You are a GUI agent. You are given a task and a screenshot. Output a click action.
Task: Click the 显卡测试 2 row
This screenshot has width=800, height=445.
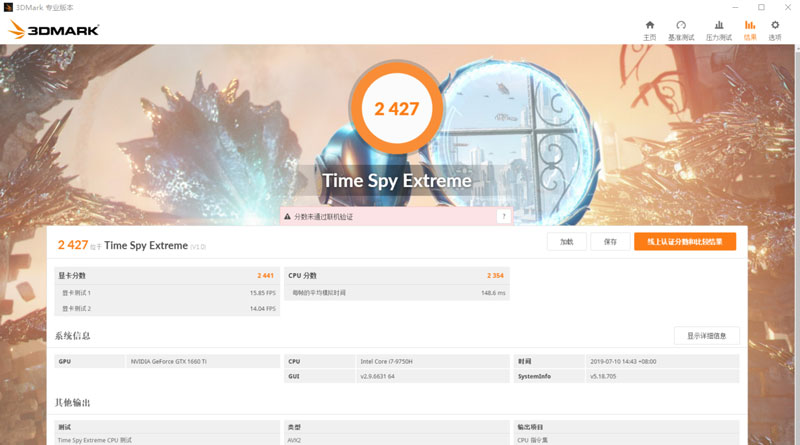click(167, 309)
